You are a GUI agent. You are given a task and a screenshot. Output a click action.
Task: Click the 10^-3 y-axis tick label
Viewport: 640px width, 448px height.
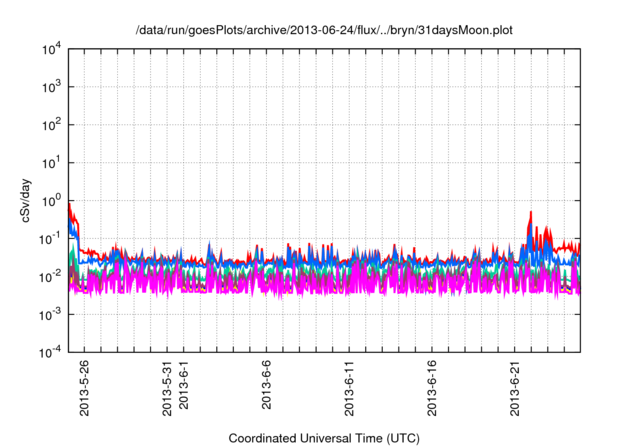pos(50,315)
